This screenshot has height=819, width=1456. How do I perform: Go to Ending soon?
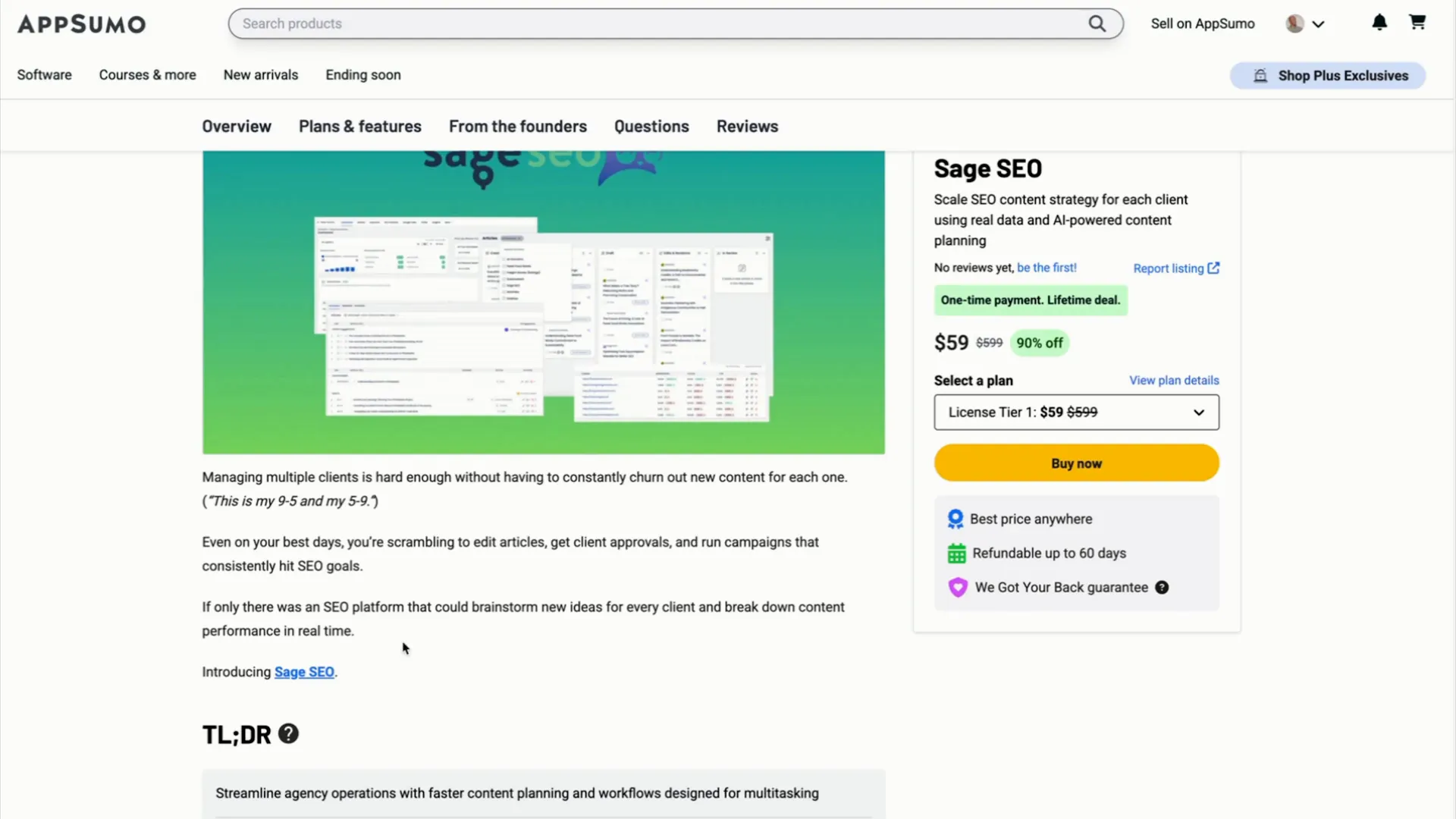click(362, 75)
